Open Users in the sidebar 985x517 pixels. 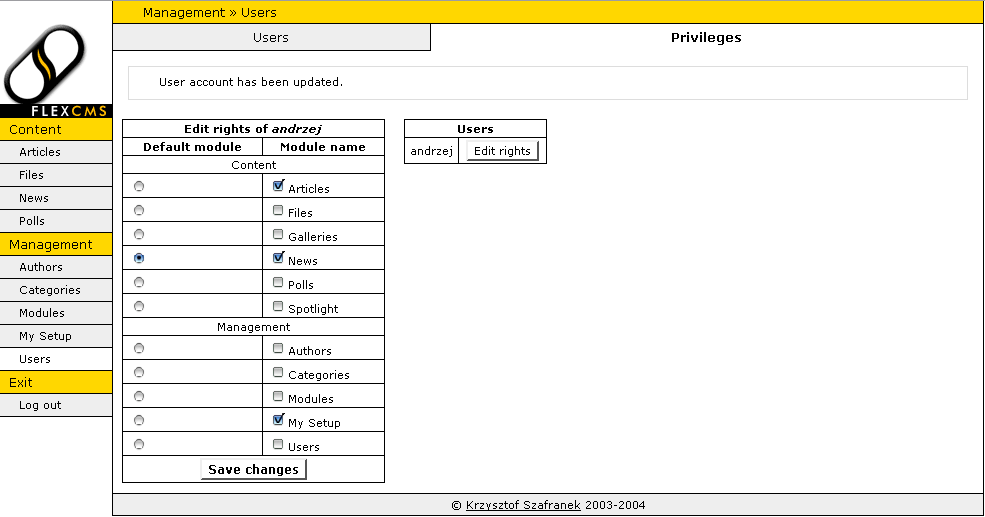[56, 359]
